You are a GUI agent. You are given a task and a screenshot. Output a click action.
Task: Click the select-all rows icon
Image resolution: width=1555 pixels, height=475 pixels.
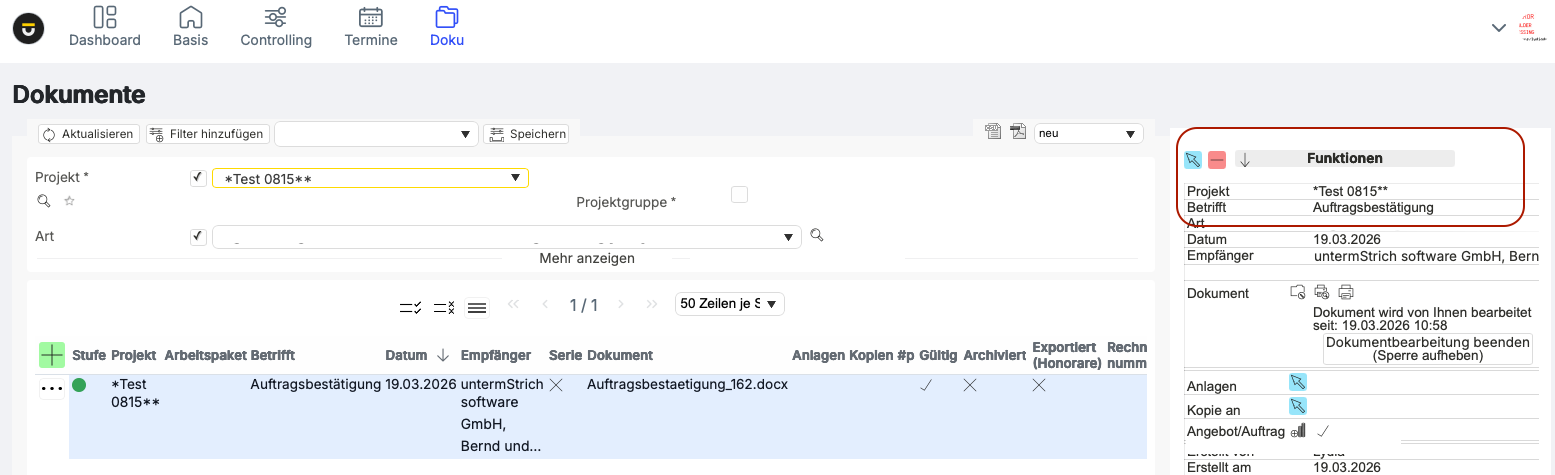410,307
